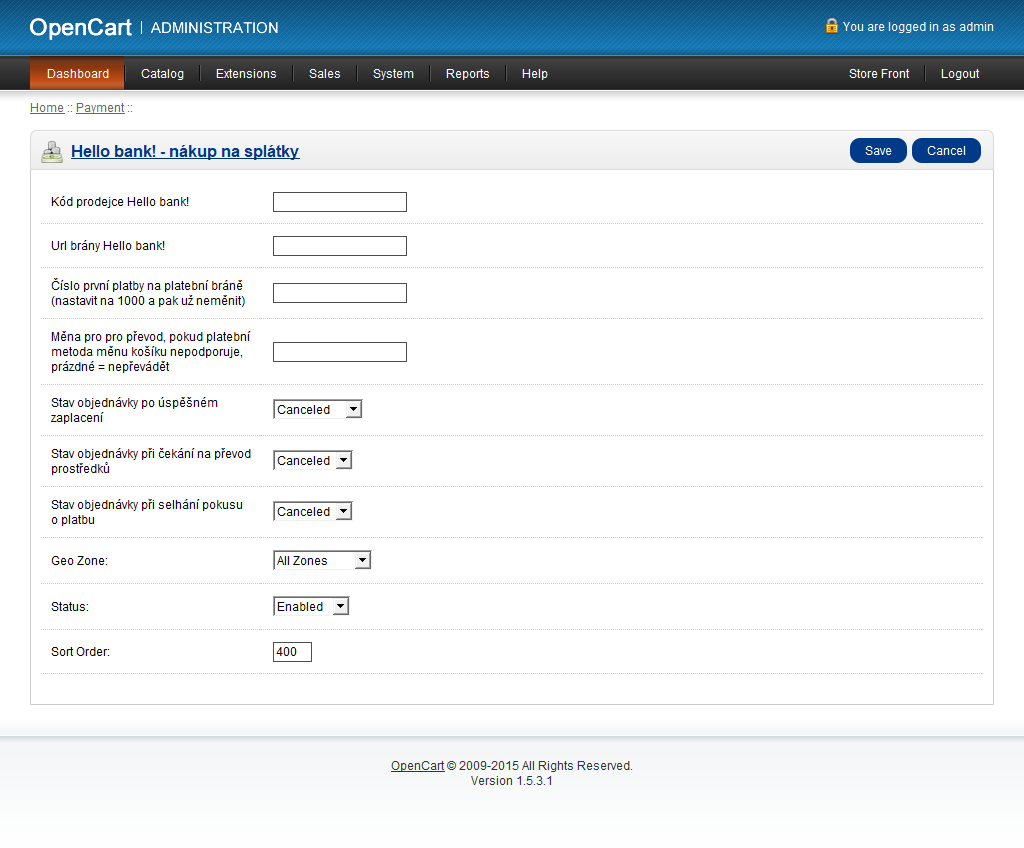
Task: Cancel editing payment settings
Action: point(946,151)
